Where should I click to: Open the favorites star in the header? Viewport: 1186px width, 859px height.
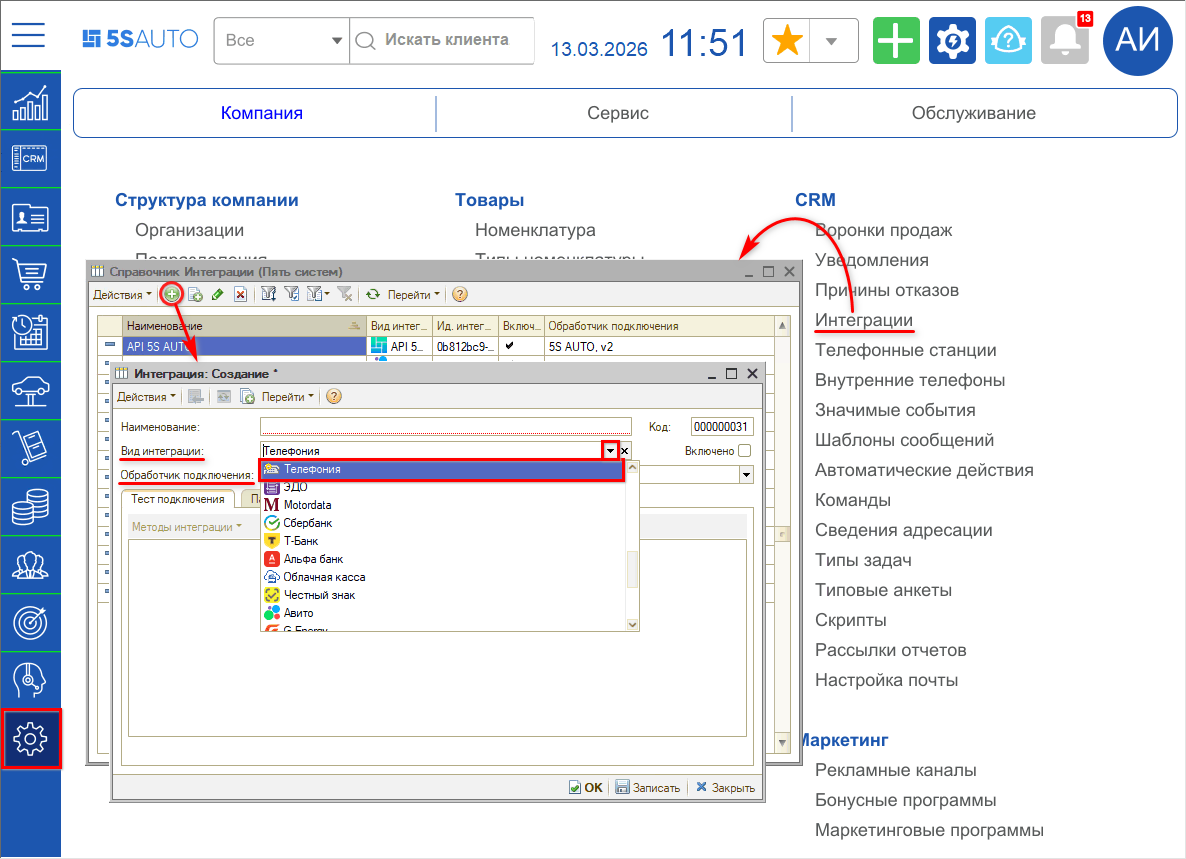786,40
